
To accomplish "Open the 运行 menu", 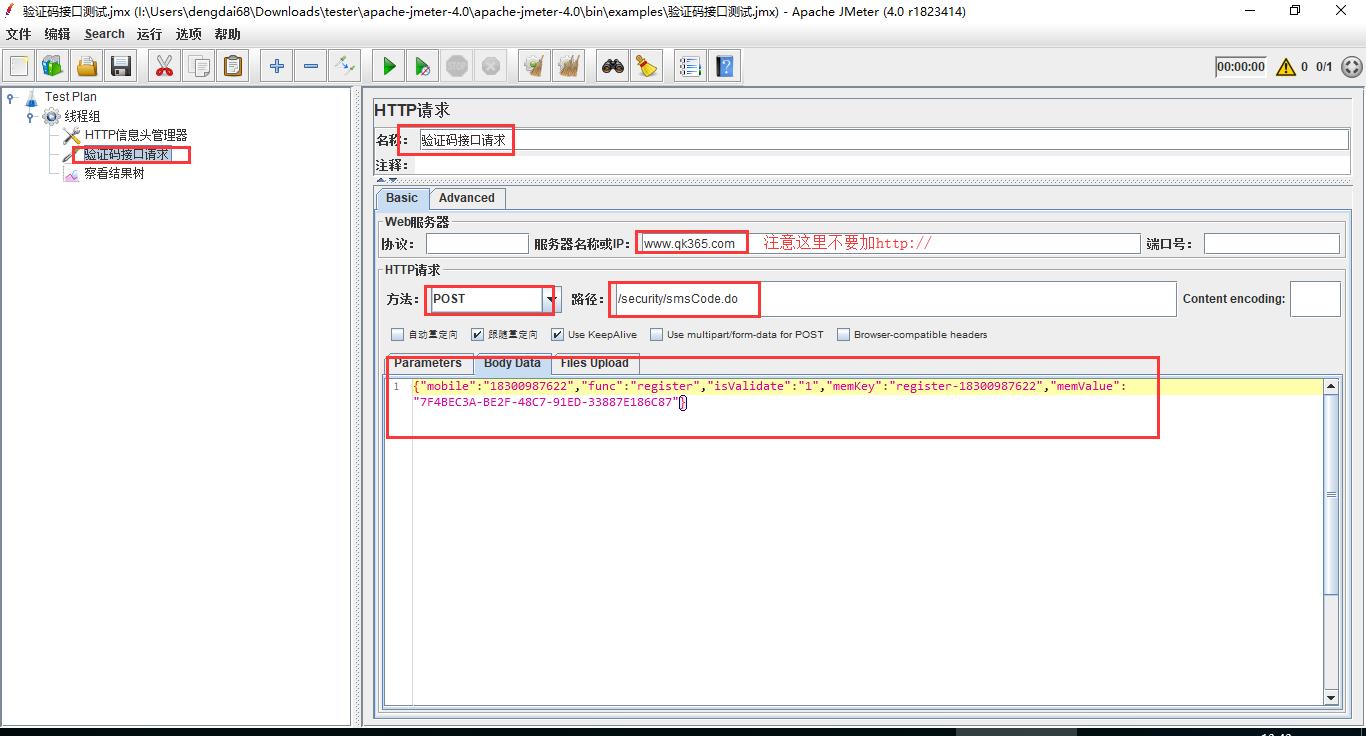I will point(149,34).
